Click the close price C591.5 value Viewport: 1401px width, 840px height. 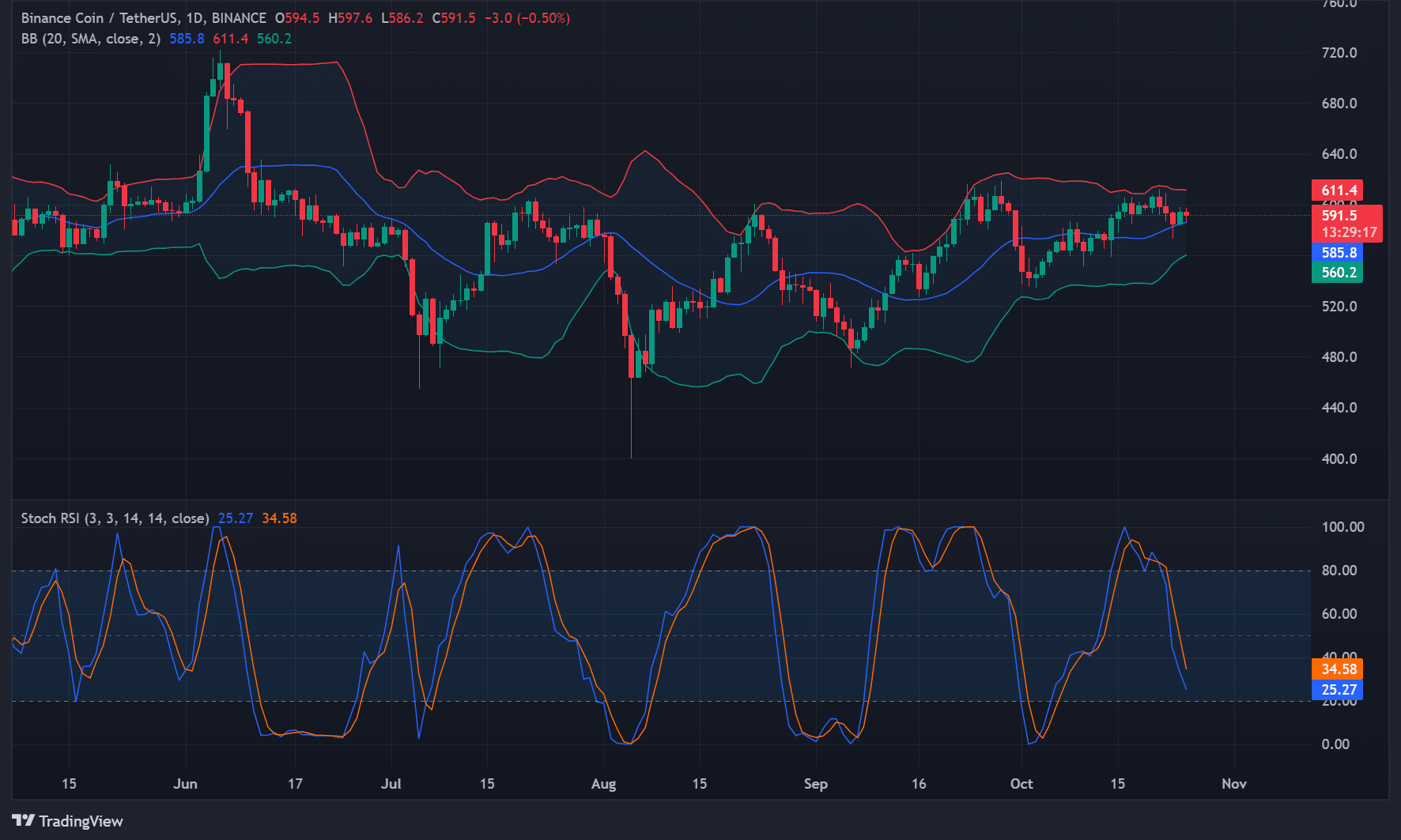454,17
